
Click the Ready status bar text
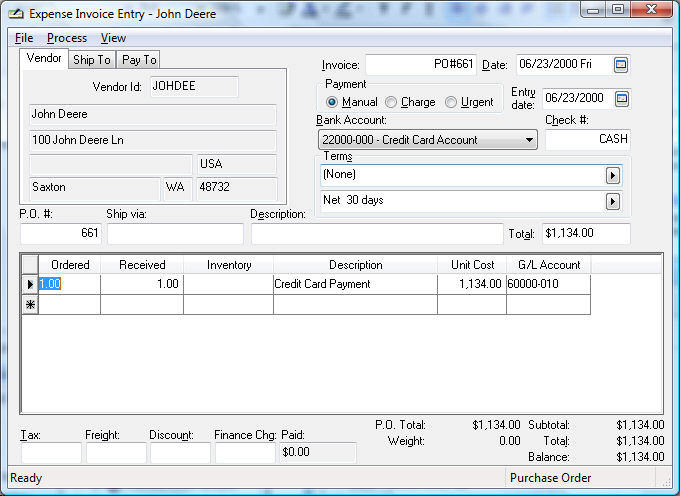click(x=26, y=478)
